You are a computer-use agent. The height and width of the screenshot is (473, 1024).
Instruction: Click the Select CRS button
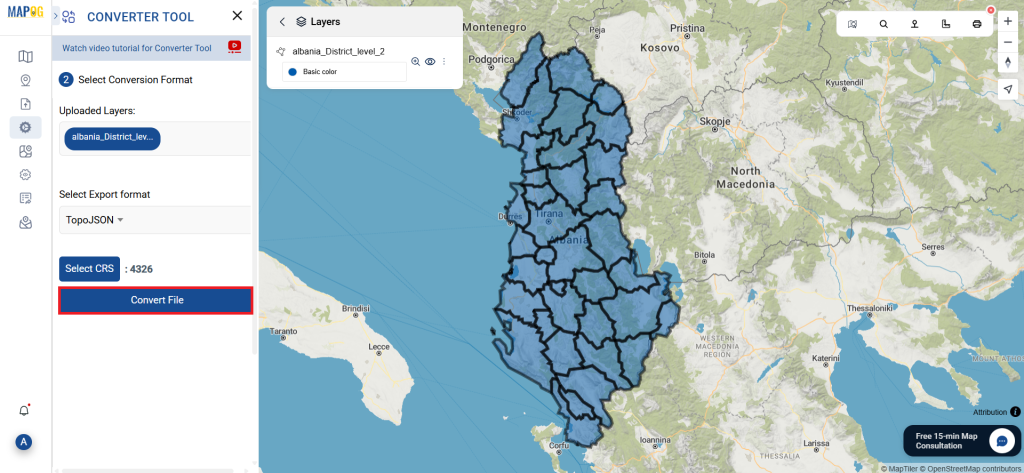(89, 269)
